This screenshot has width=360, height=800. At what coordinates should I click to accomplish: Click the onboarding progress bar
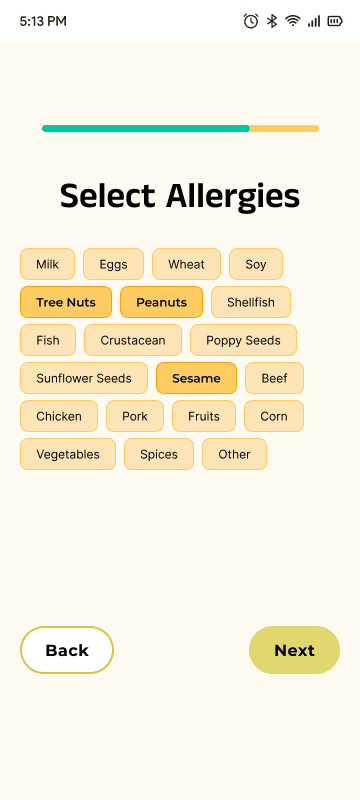pos(181,129)
